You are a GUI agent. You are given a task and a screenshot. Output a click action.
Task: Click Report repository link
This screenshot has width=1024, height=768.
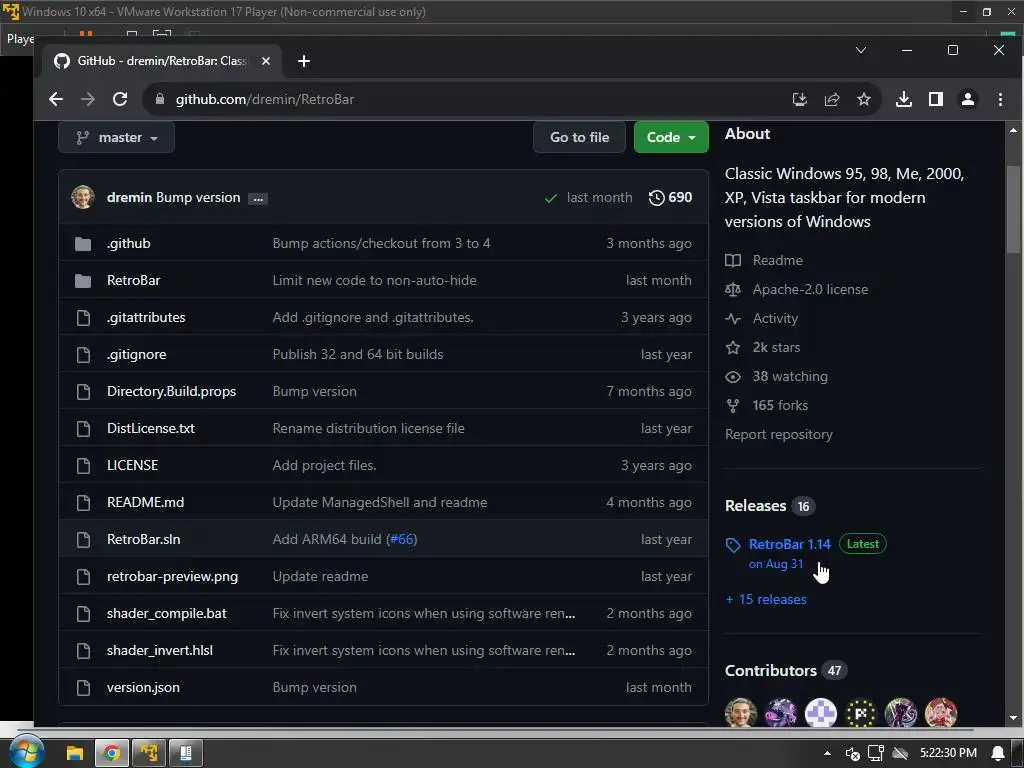(x=778, y=434)
